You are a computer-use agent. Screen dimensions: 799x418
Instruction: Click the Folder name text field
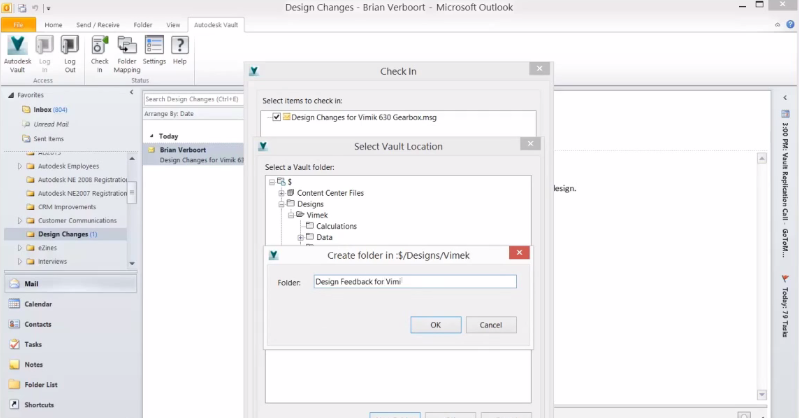[x=415, y=281]
